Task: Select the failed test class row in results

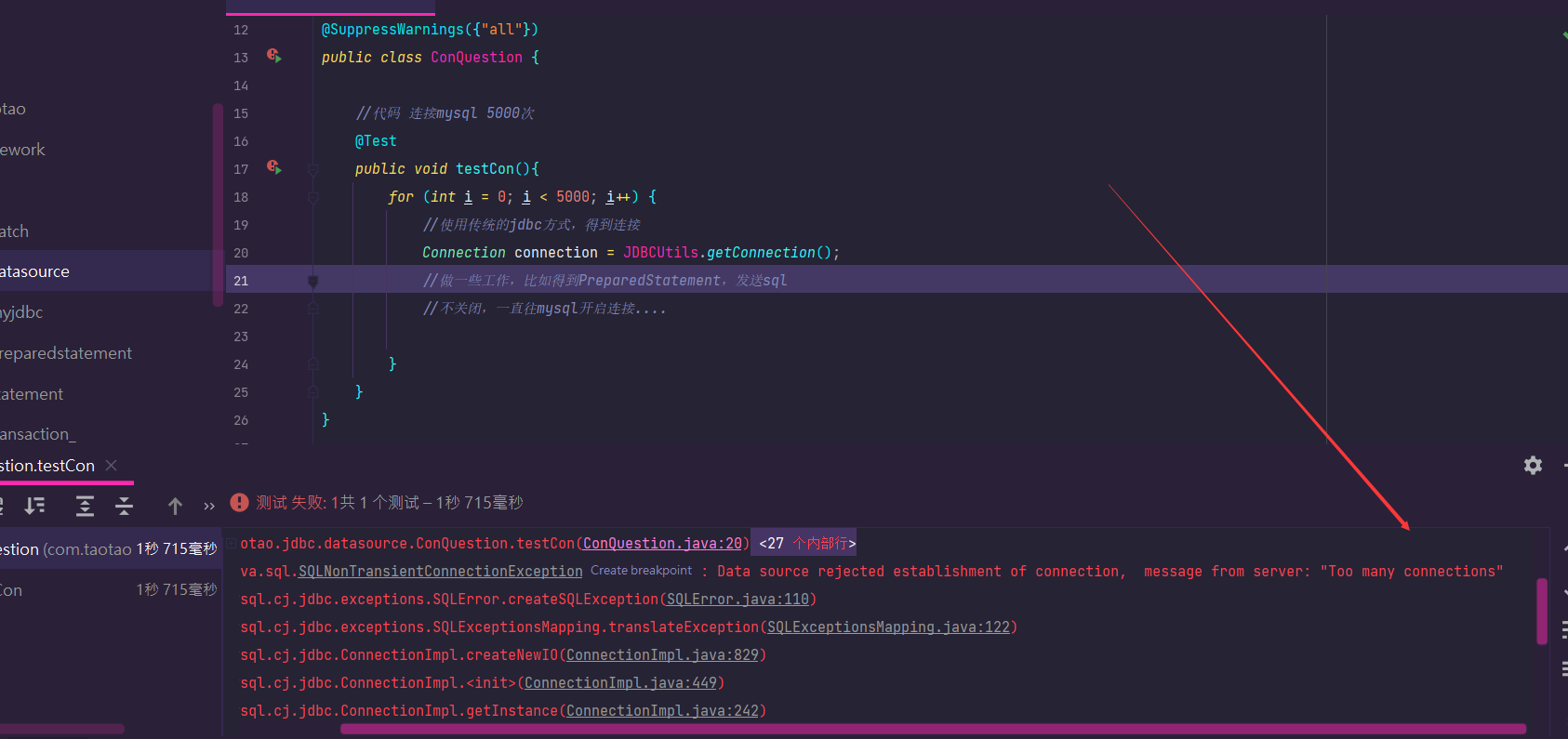Action: click(x=109, y=548)
